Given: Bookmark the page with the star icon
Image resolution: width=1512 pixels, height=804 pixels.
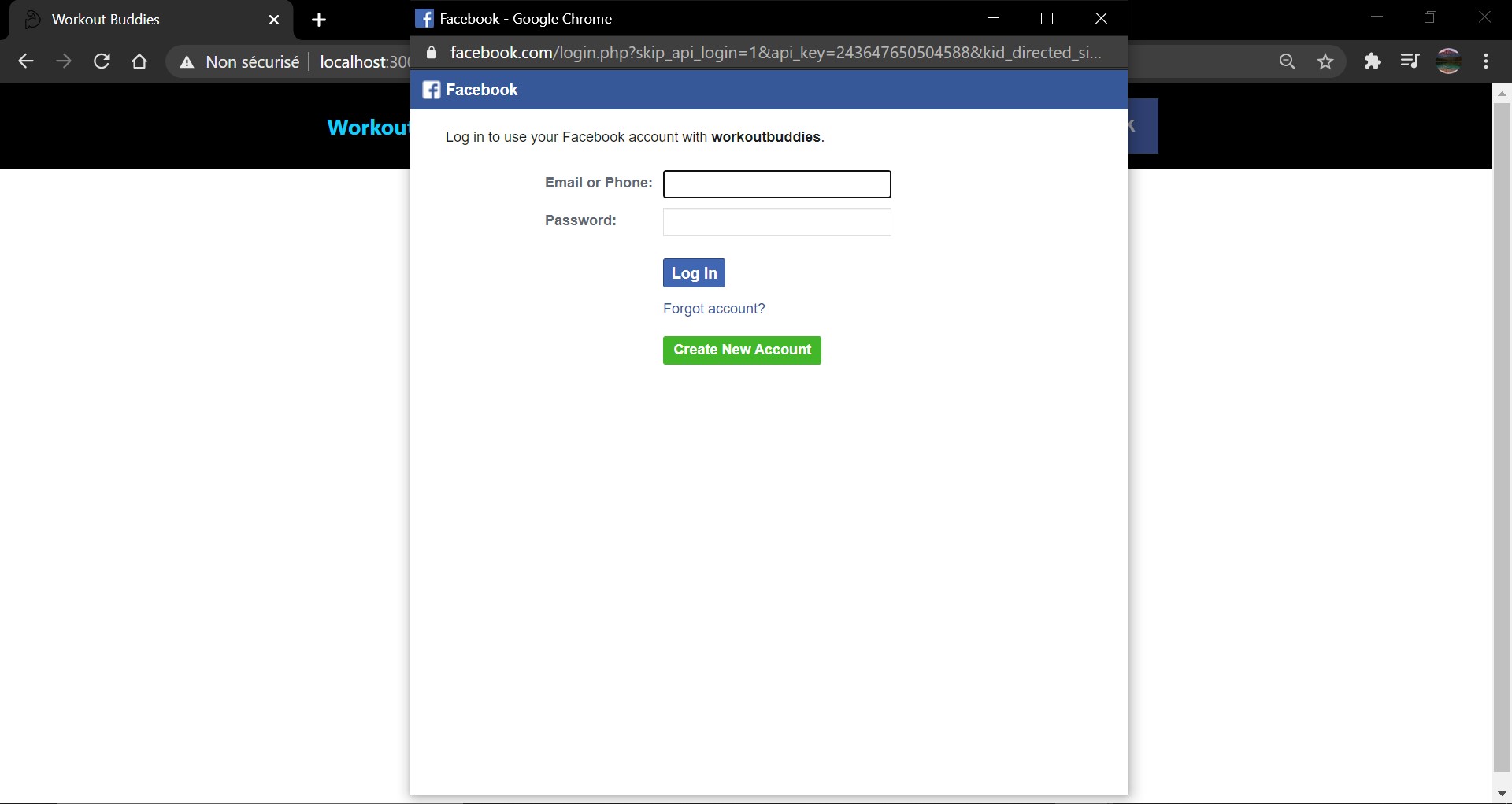Looking at the screenshot, I should [1325, 61].
